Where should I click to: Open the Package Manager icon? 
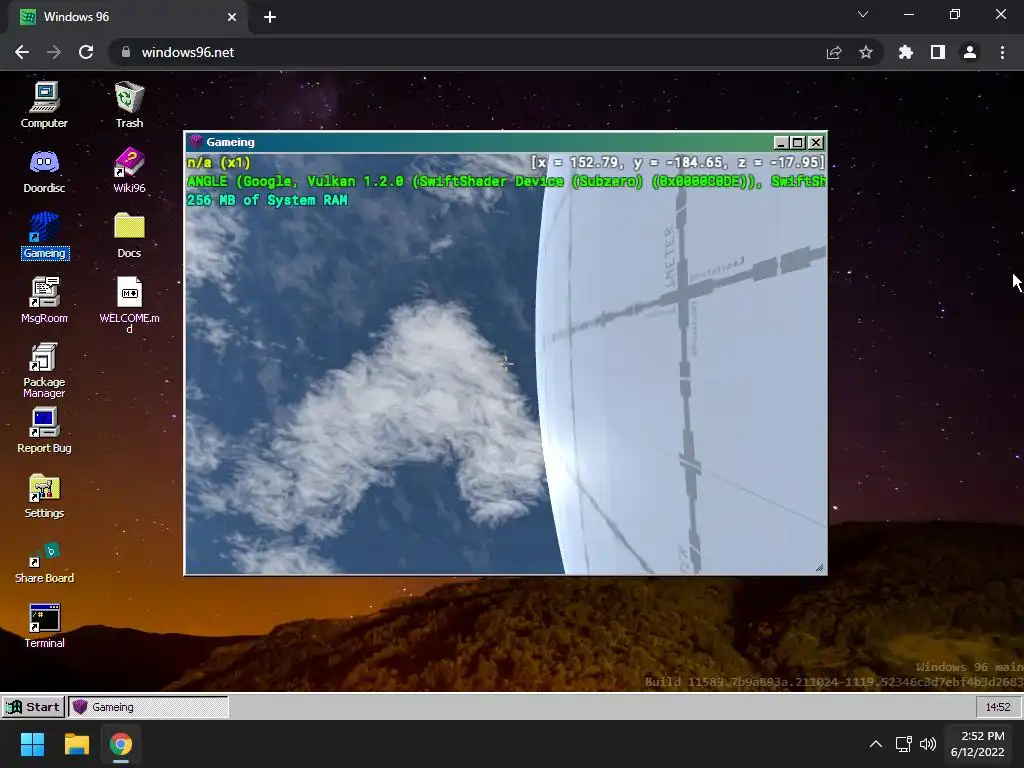(44, 370)
